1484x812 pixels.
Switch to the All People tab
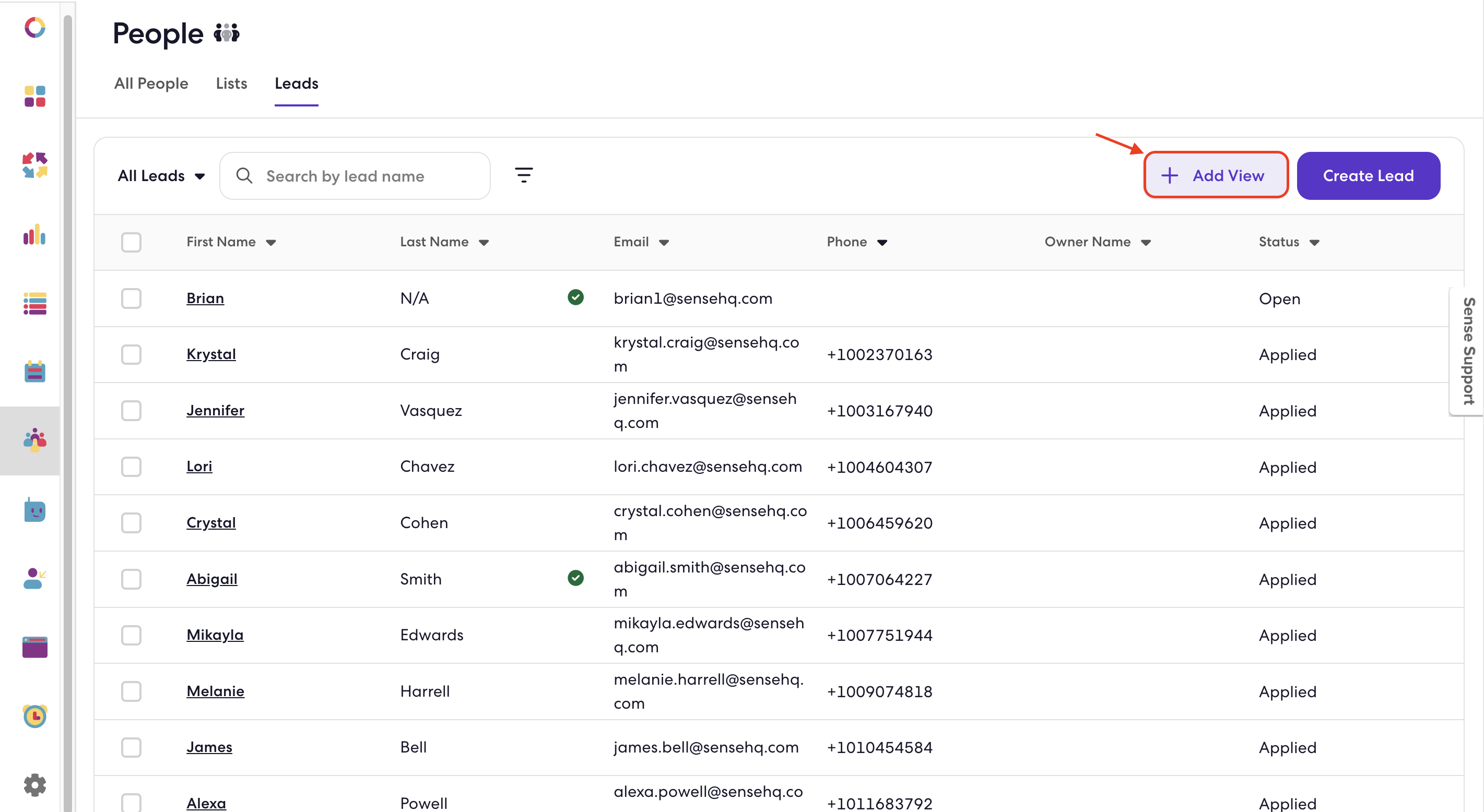click(x=151, y=83)
